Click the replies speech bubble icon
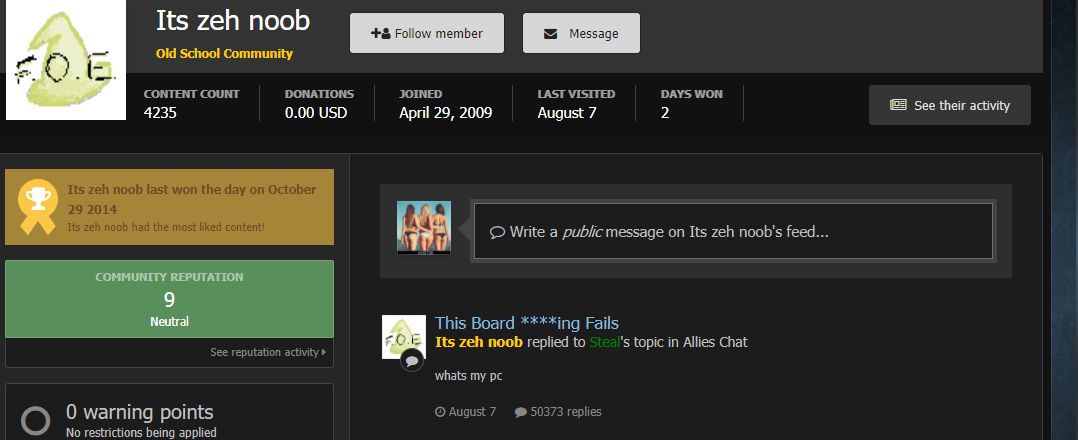1078x440 pixels. (521, 412)
